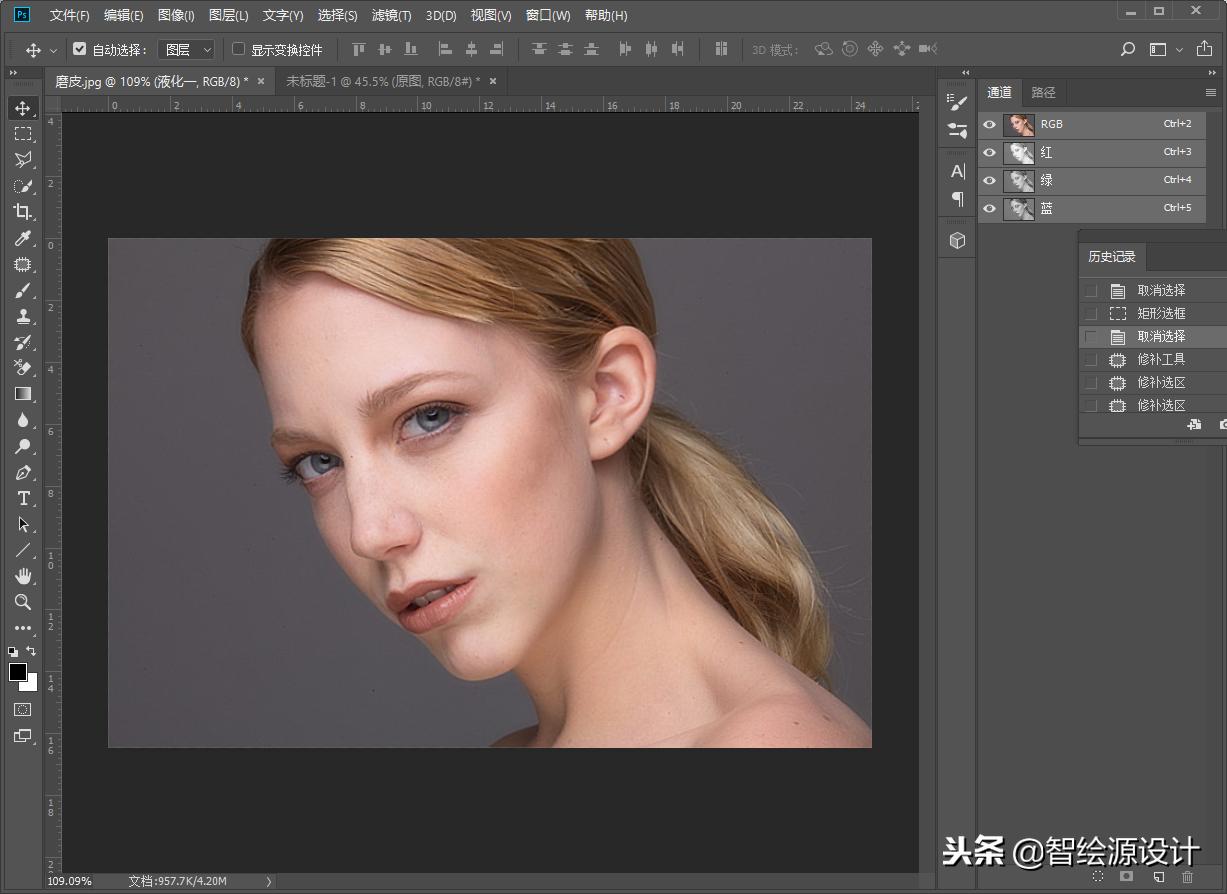The height and width of the screenshot is (894, 1227).
Task: Select the Hand tool
Action: (x=22, y=576)
